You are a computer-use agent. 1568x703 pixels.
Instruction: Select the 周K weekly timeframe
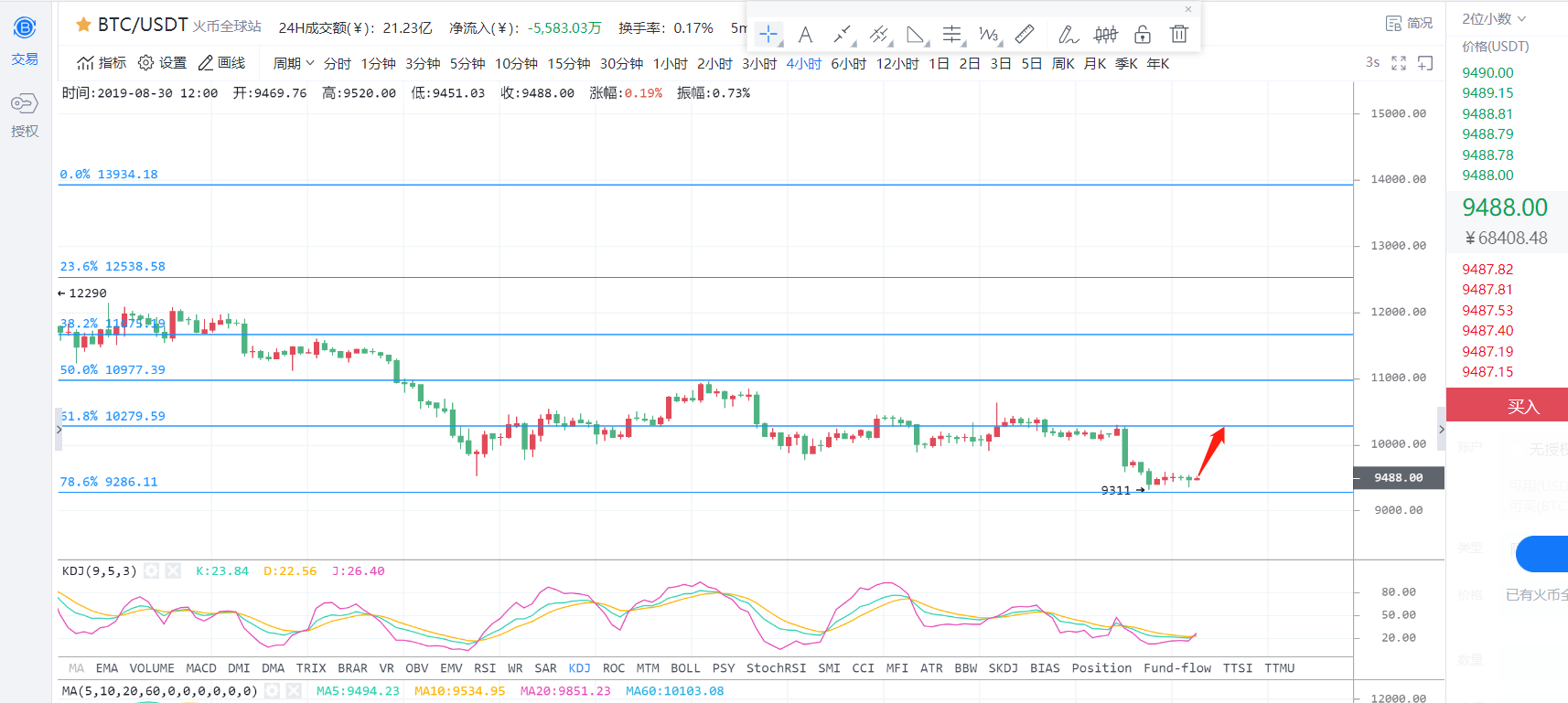pos(1063,63)
